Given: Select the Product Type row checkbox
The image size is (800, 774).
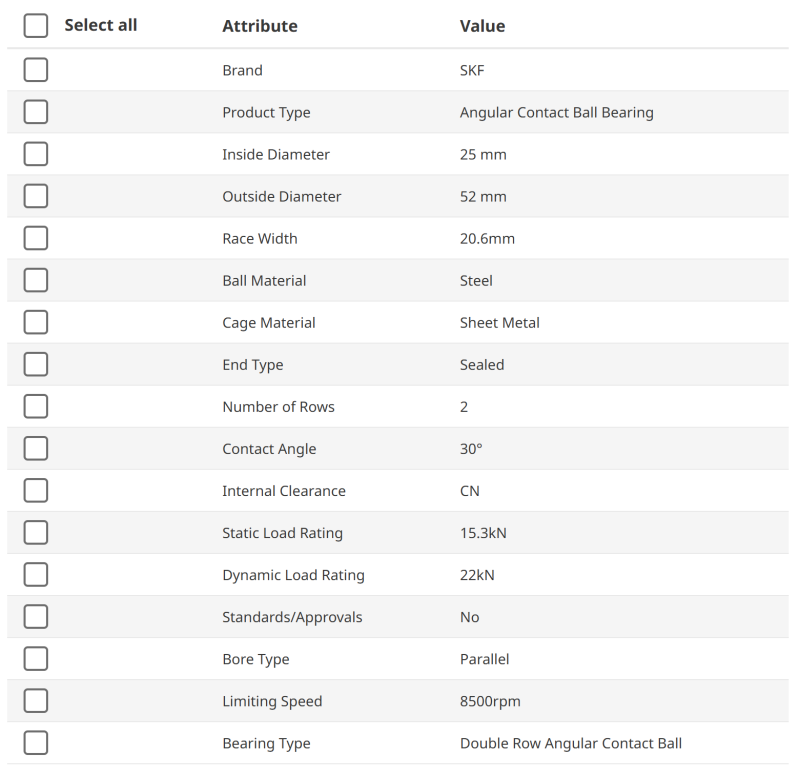Looking at the screenshot, I should pyautogui.click(x=36, y=112).
